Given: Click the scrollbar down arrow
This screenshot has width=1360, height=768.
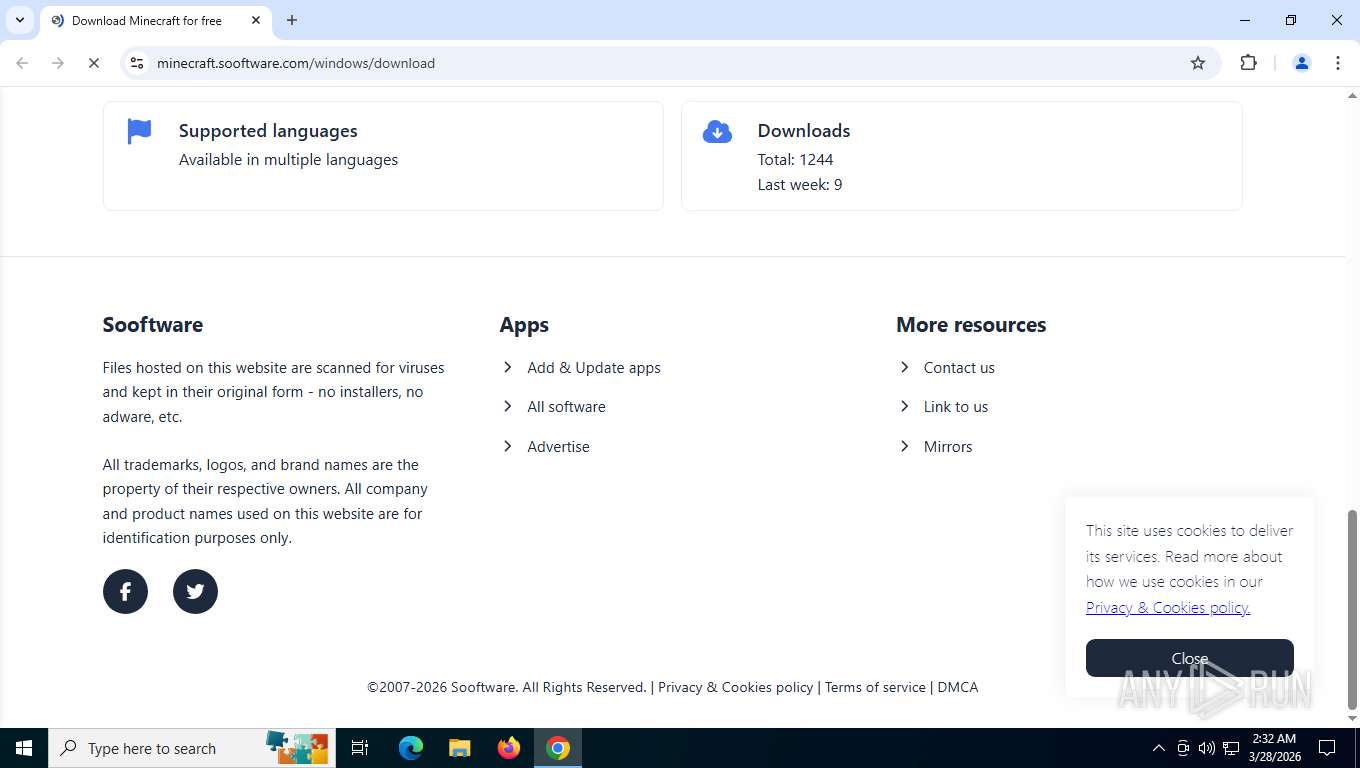Looking at the screenshot, I should point(1352,719).
